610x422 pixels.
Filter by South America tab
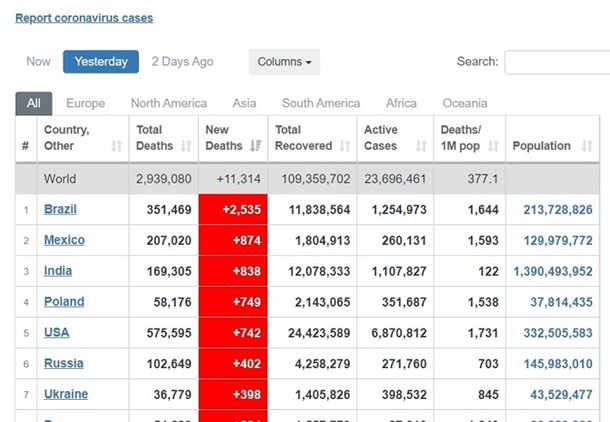(x=321, y=103)
